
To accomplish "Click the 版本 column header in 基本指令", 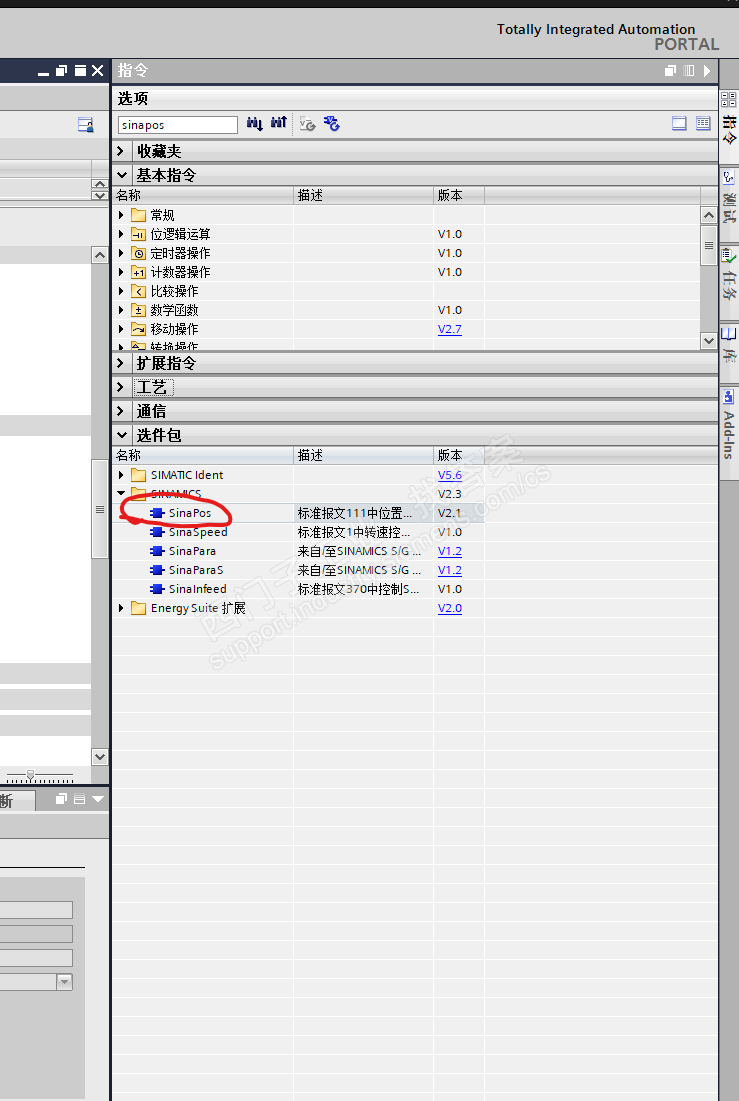I will (459, 195).
